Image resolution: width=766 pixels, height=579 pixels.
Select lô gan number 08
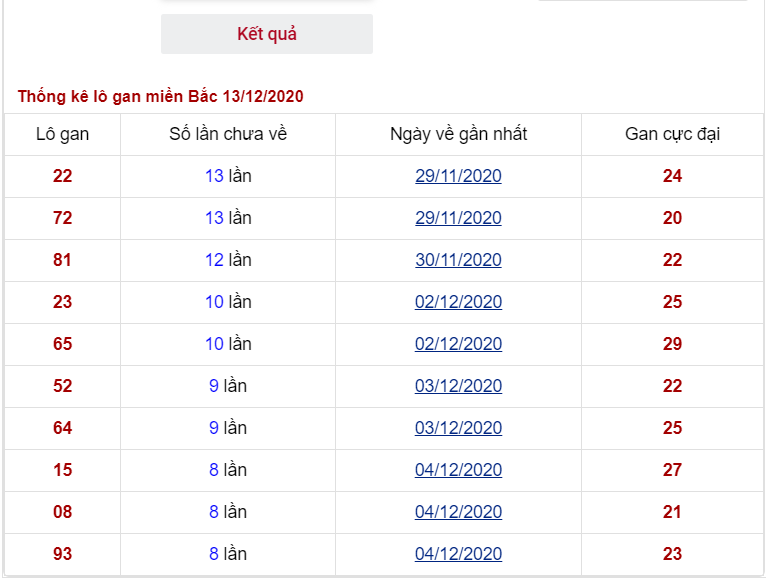[x=63, y=512]
